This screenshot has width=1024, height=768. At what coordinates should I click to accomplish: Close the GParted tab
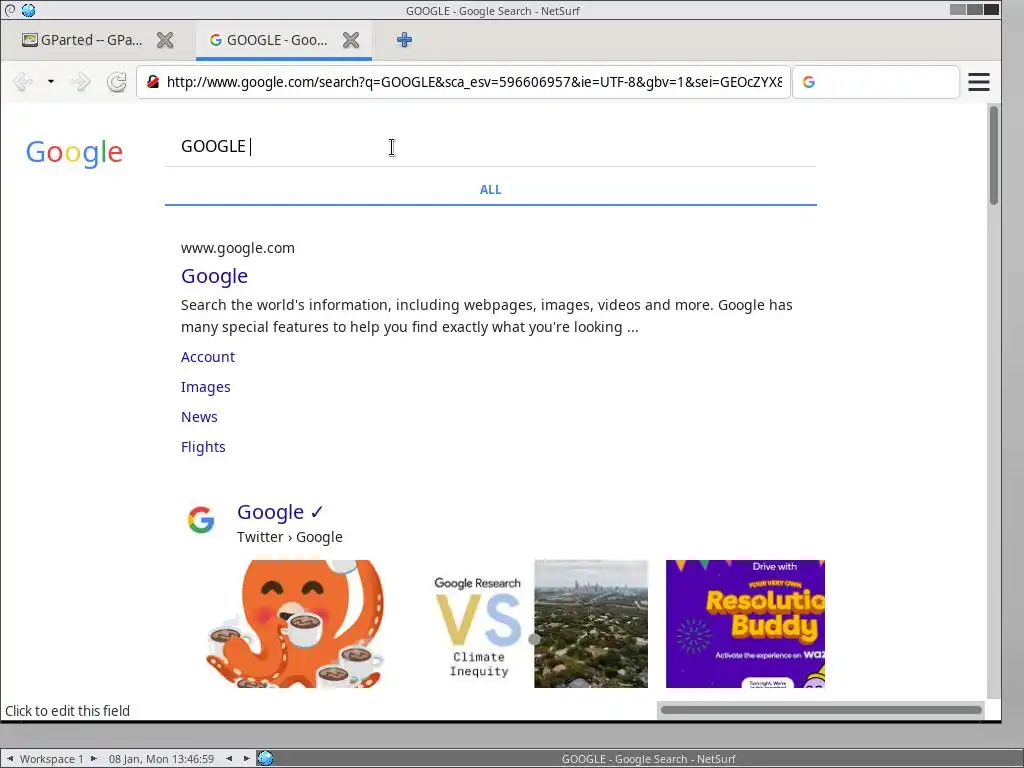165,40
